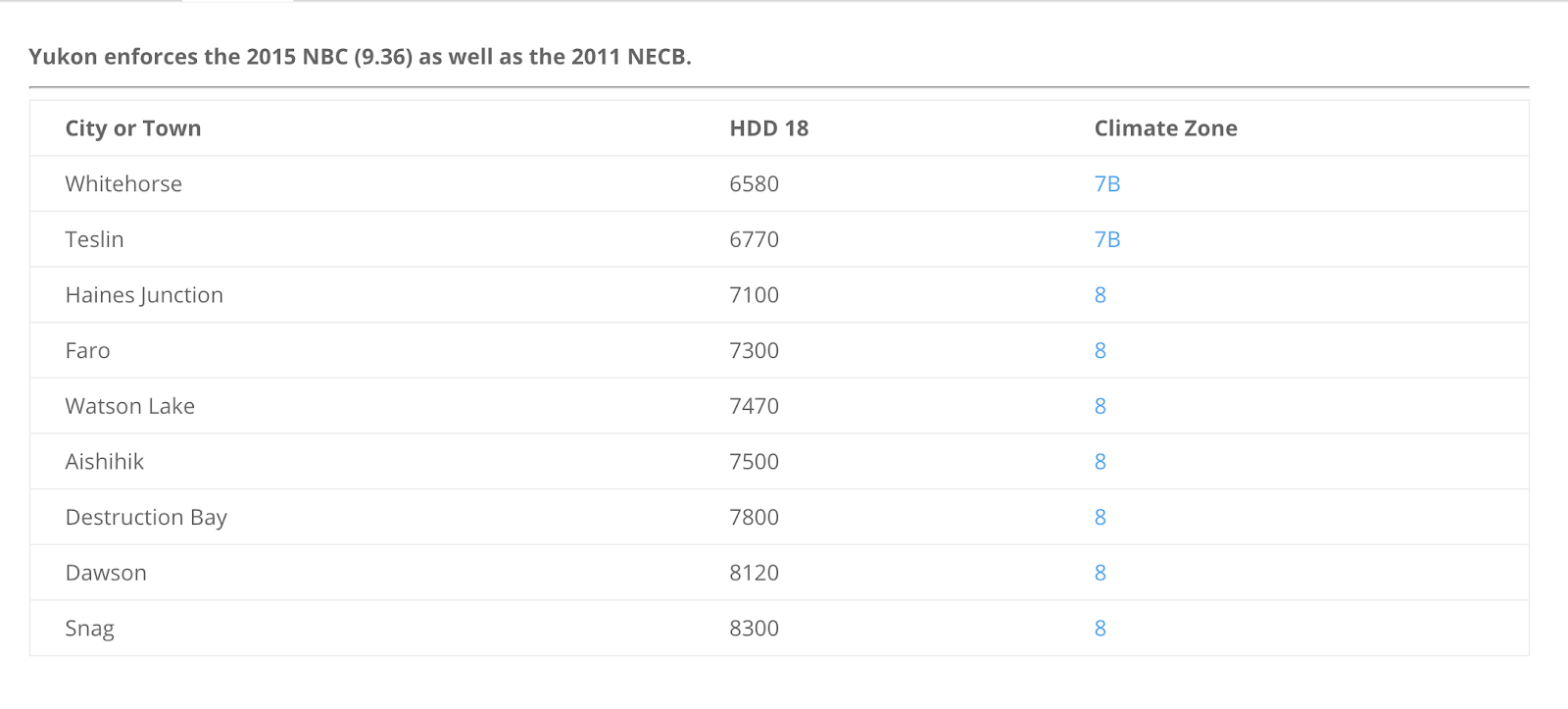Follow zone 8 link for Dawson
The image size is (1568, 709).
pyautogui.click(x=1100, y=573)
